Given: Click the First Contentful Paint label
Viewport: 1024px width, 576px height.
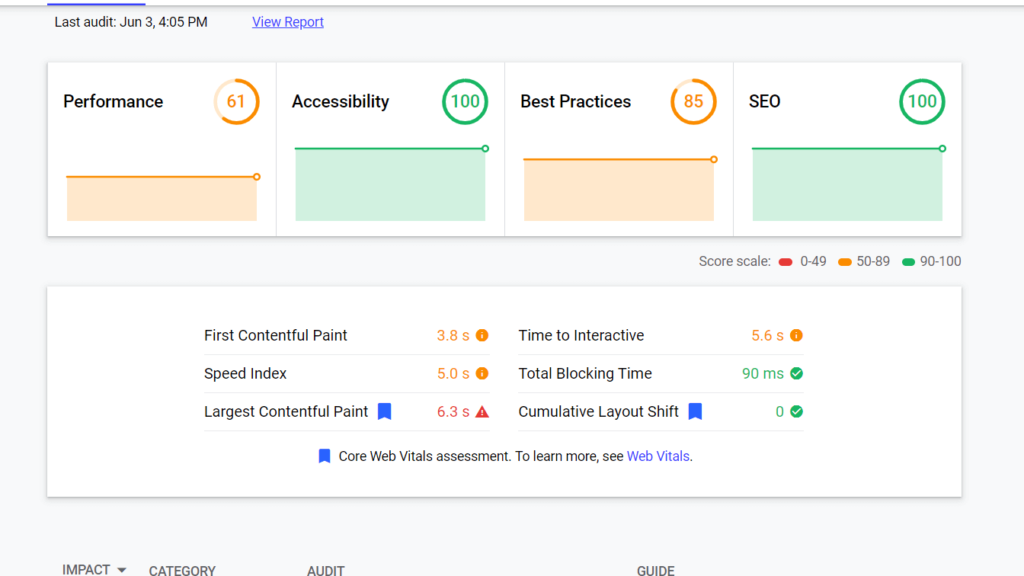Looking at the screenshot, I should tap(276, 335).
